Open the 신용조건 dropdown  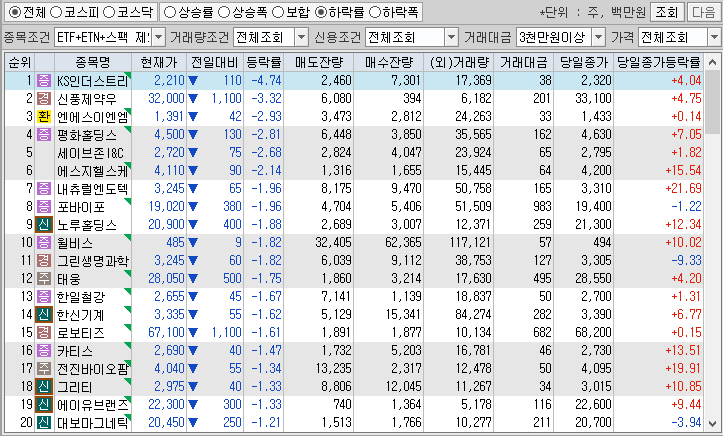(452, 37)
